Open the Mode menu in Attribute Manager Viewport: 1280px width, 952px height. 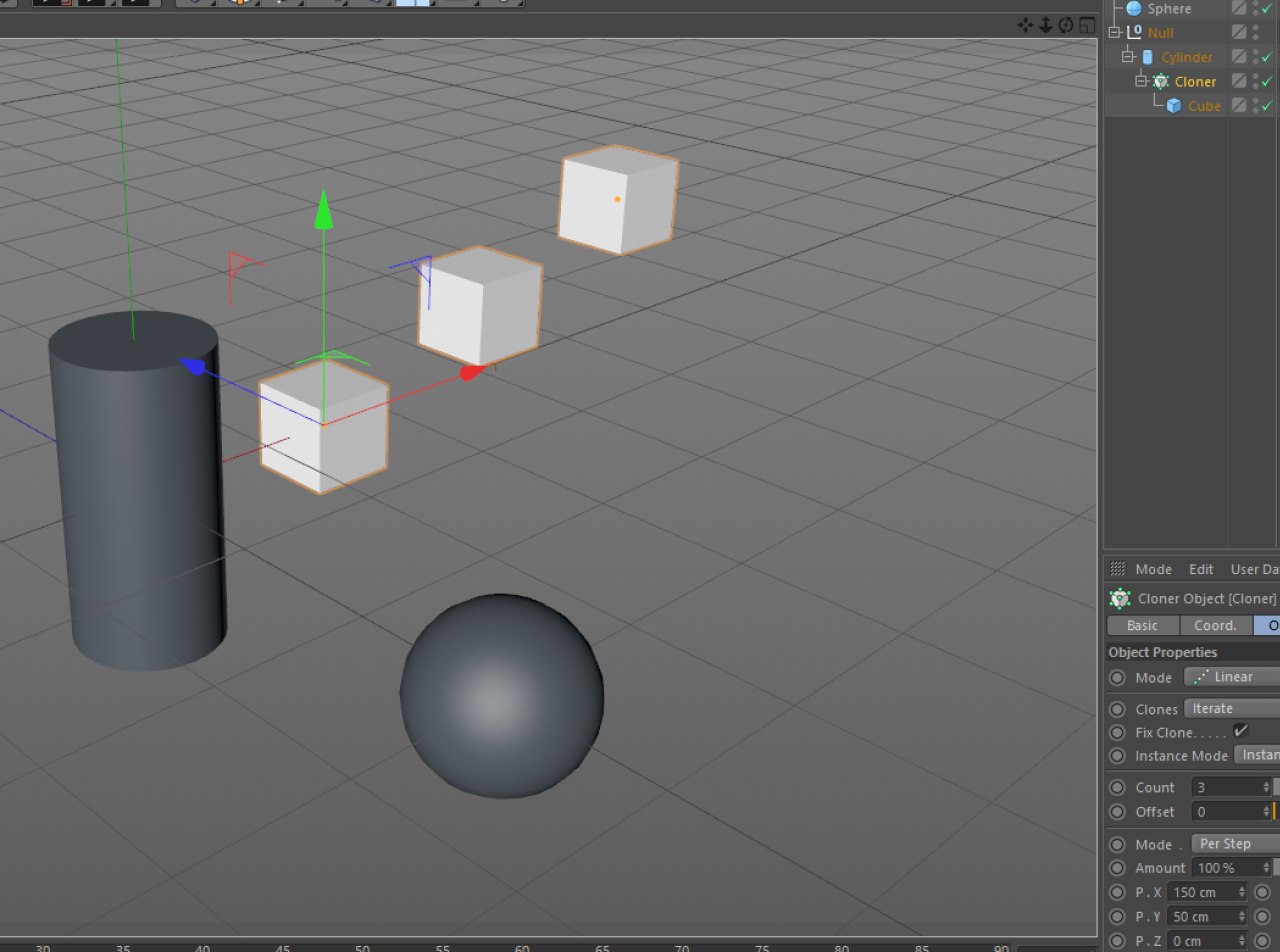tap(1153, 569)
